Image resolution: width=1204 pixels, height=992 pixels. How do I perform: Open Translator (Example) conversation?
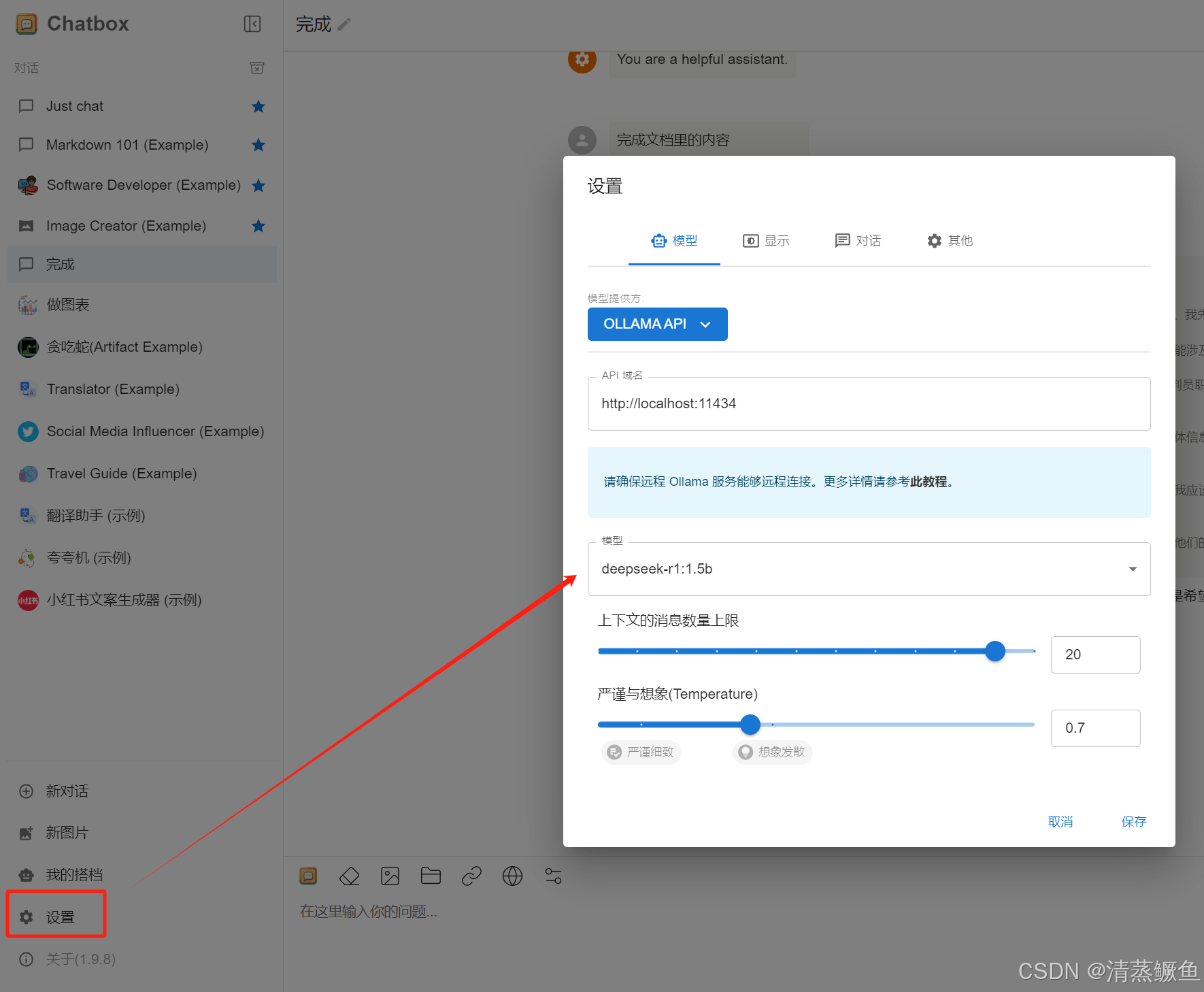[141, 389]
